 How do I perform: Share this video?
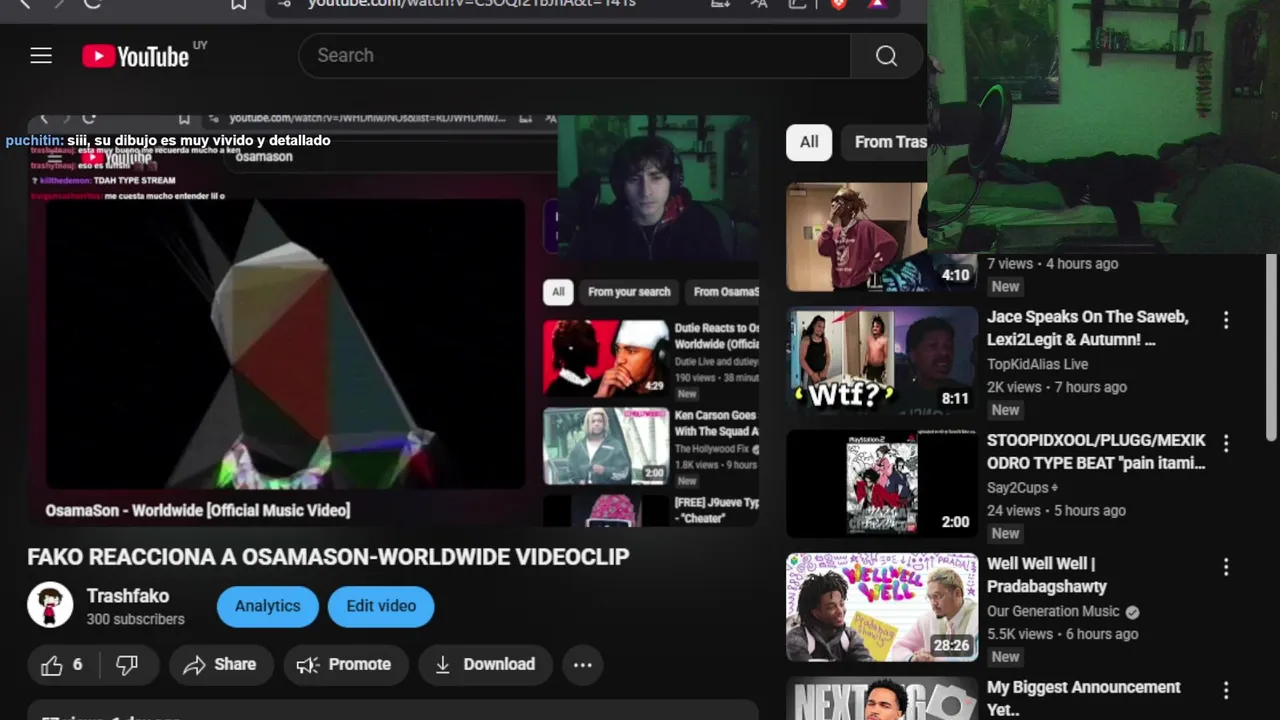pyautogui.click(x=221, y=665)
